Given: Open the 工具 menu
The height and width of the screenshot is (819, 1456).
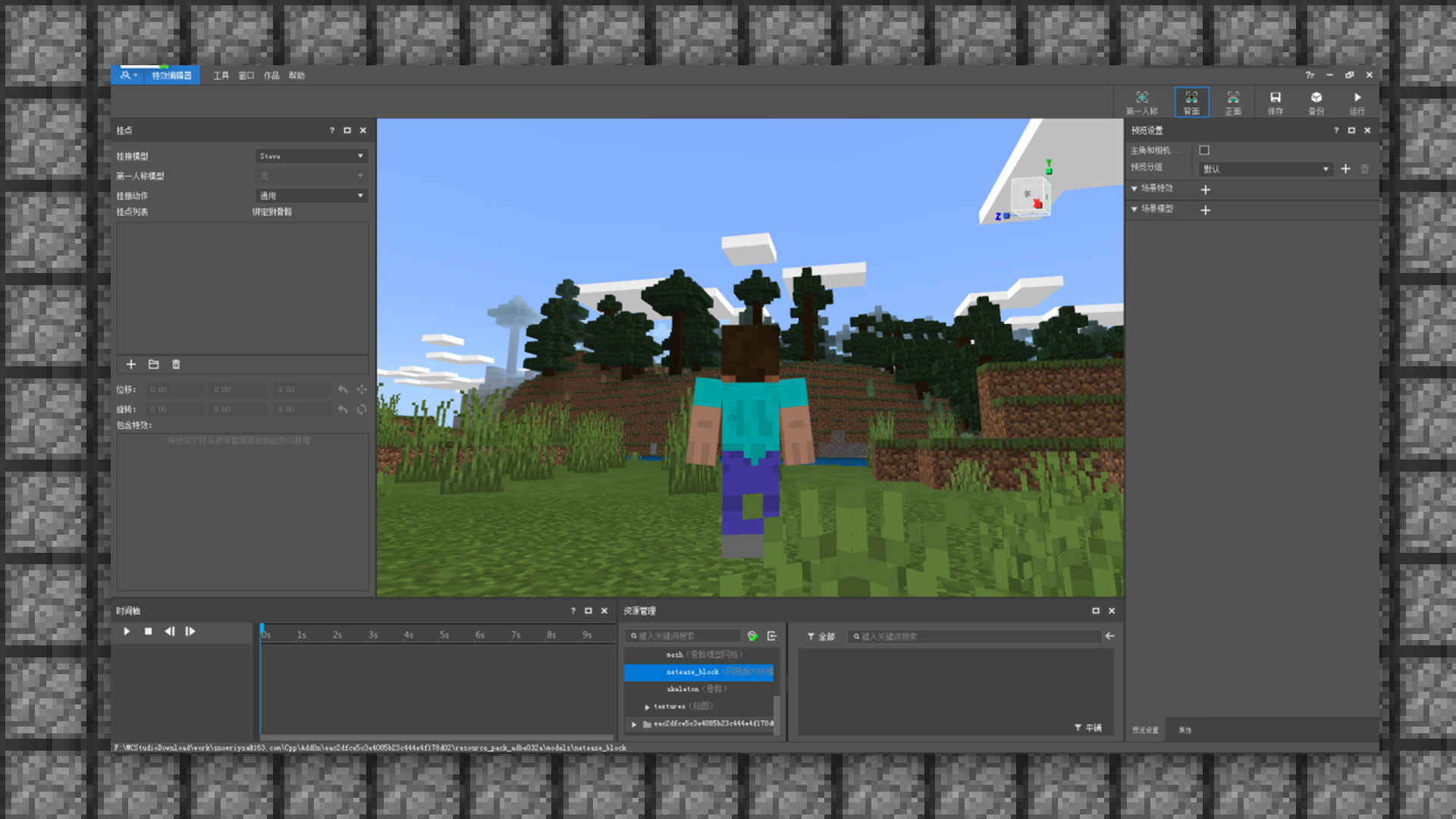Looking at the screenshot, I should [221, 75].
